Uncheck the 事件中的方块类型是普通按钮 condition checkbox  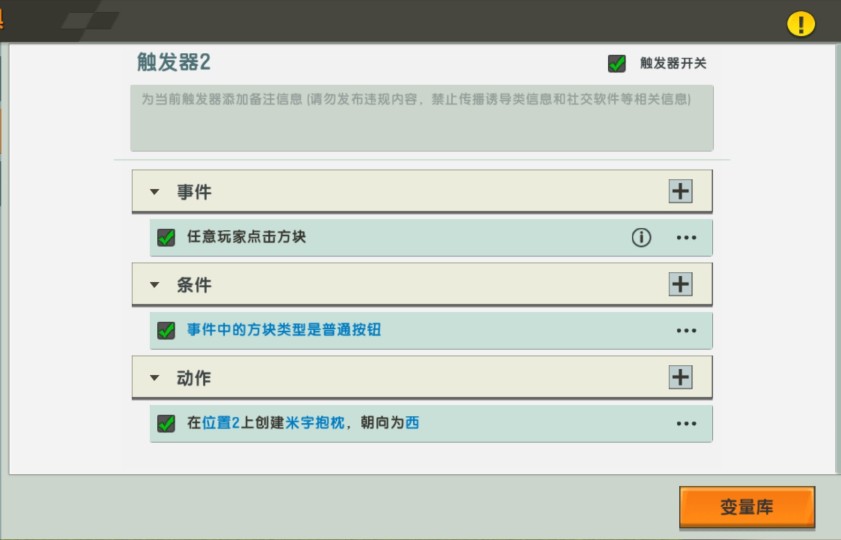coord(166,330)
